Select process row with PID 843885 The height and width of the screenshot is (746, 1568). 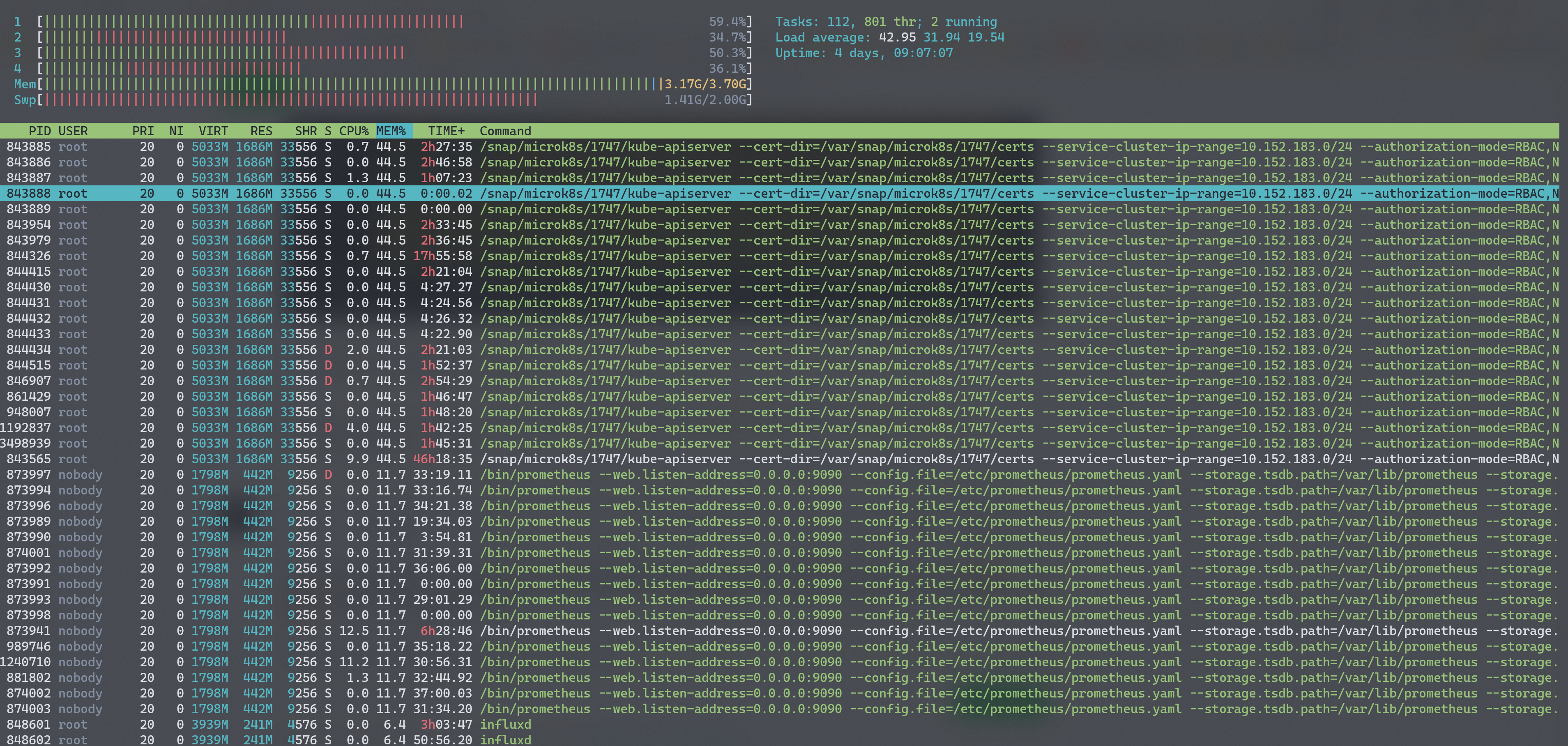coord(780,147)
